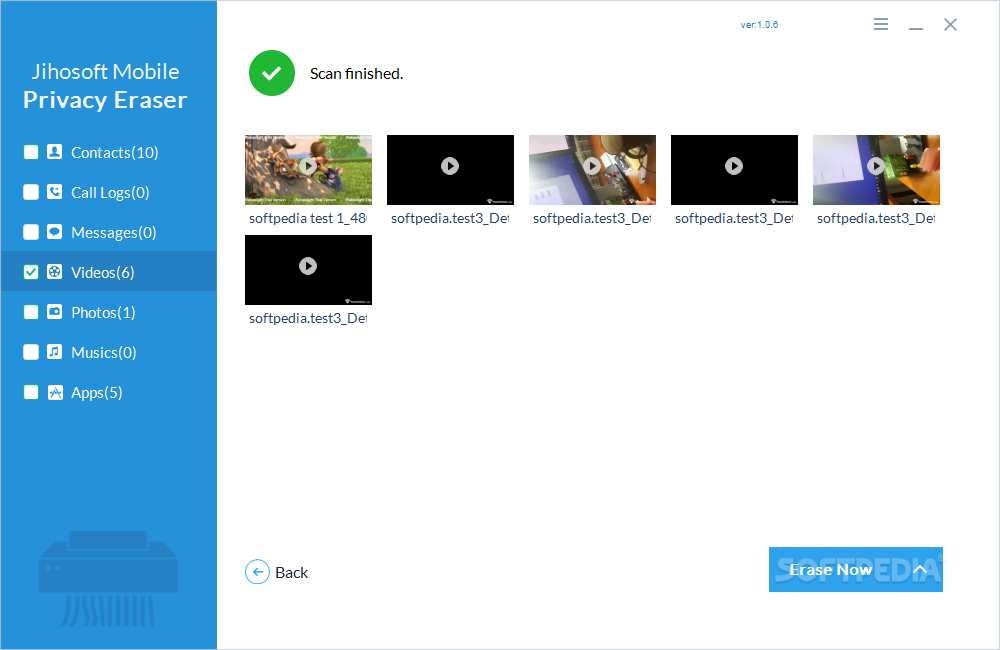The height and width of the screenshot is (650, 1000).
Task: Expand the Erase Now chevron arrow
Action: click(x=920, y=570)
